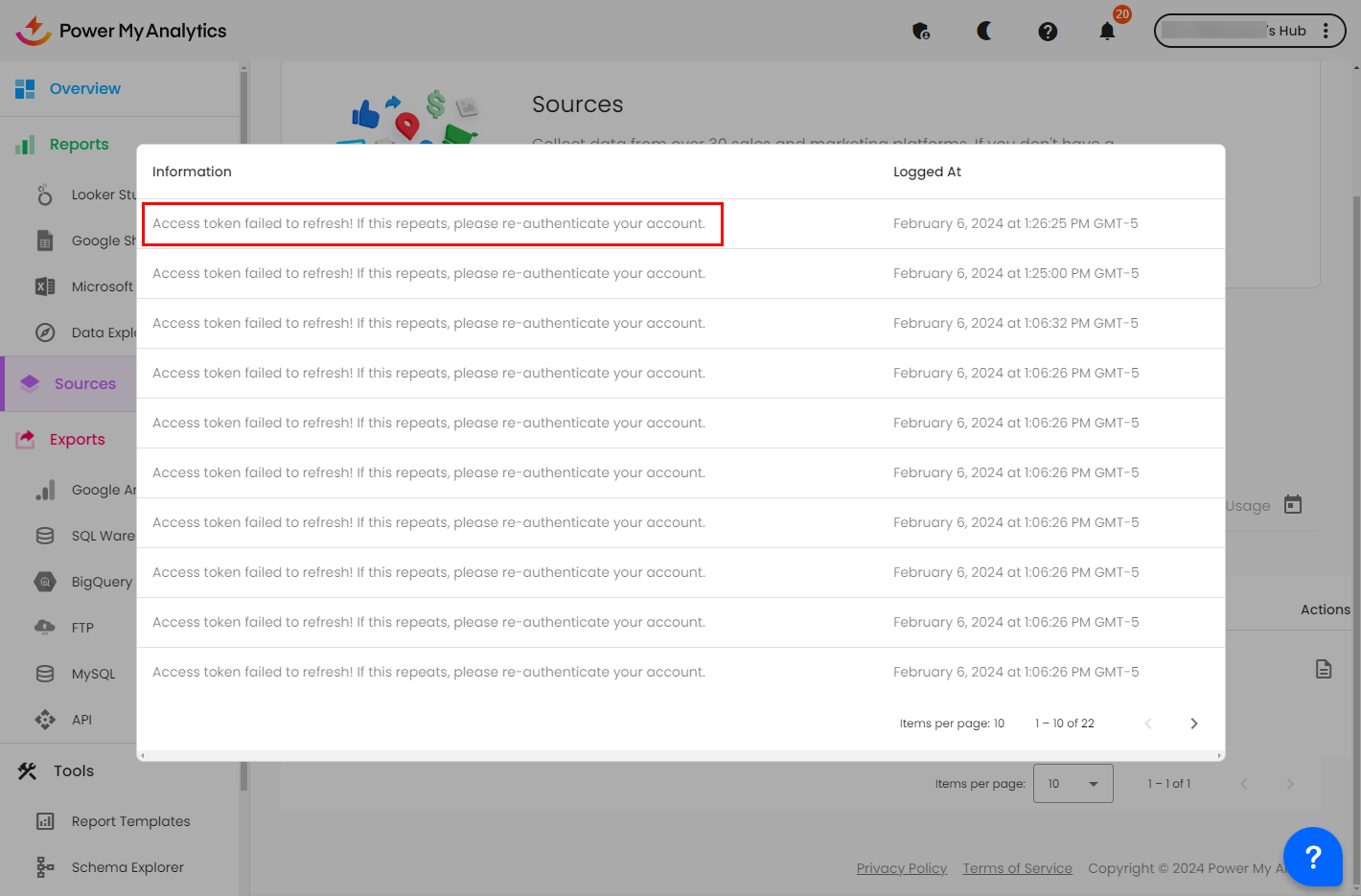Open the Terms of Service link
1361x896 pixels.
tap(1017, 868)
